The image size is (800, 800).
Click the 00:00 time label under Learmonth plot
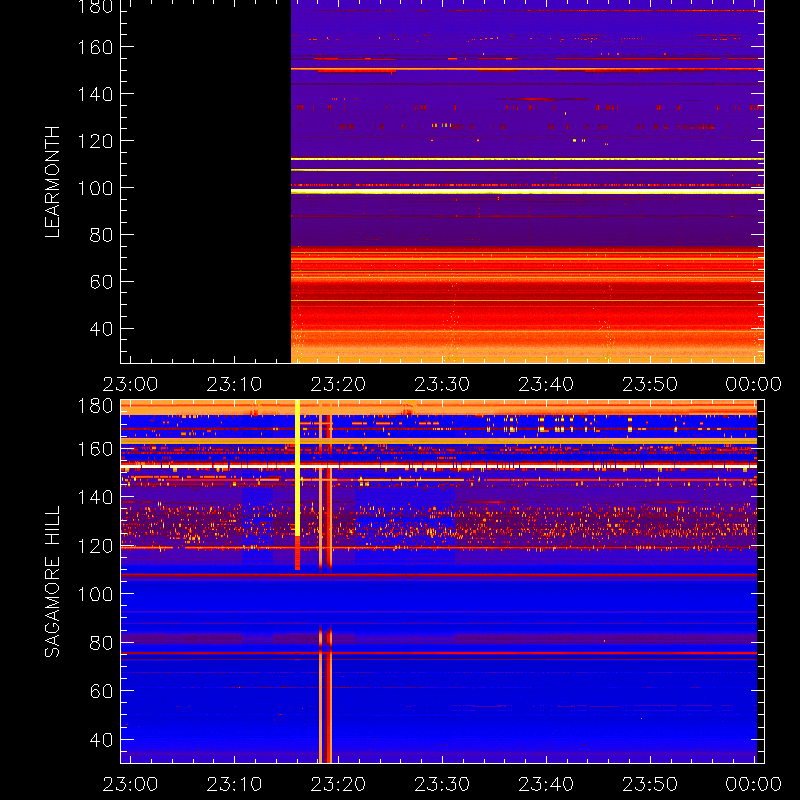754,384
